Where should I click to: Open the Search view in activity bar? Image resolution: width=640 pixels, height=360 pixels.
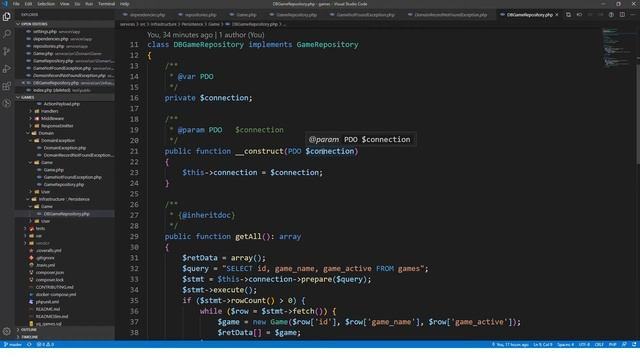7,34
